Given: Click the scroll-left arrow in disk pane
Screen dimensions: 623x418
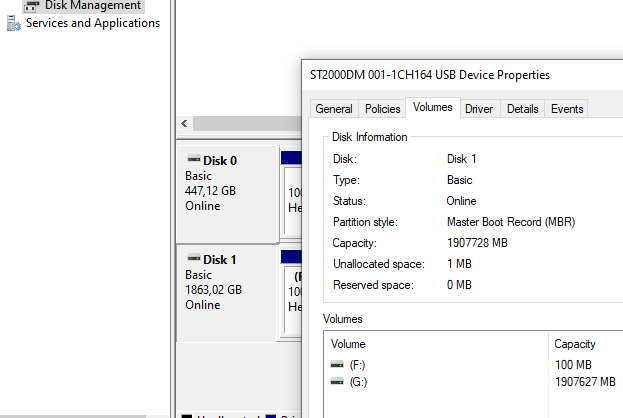Looking at the screenshot, I should [184, 124].
